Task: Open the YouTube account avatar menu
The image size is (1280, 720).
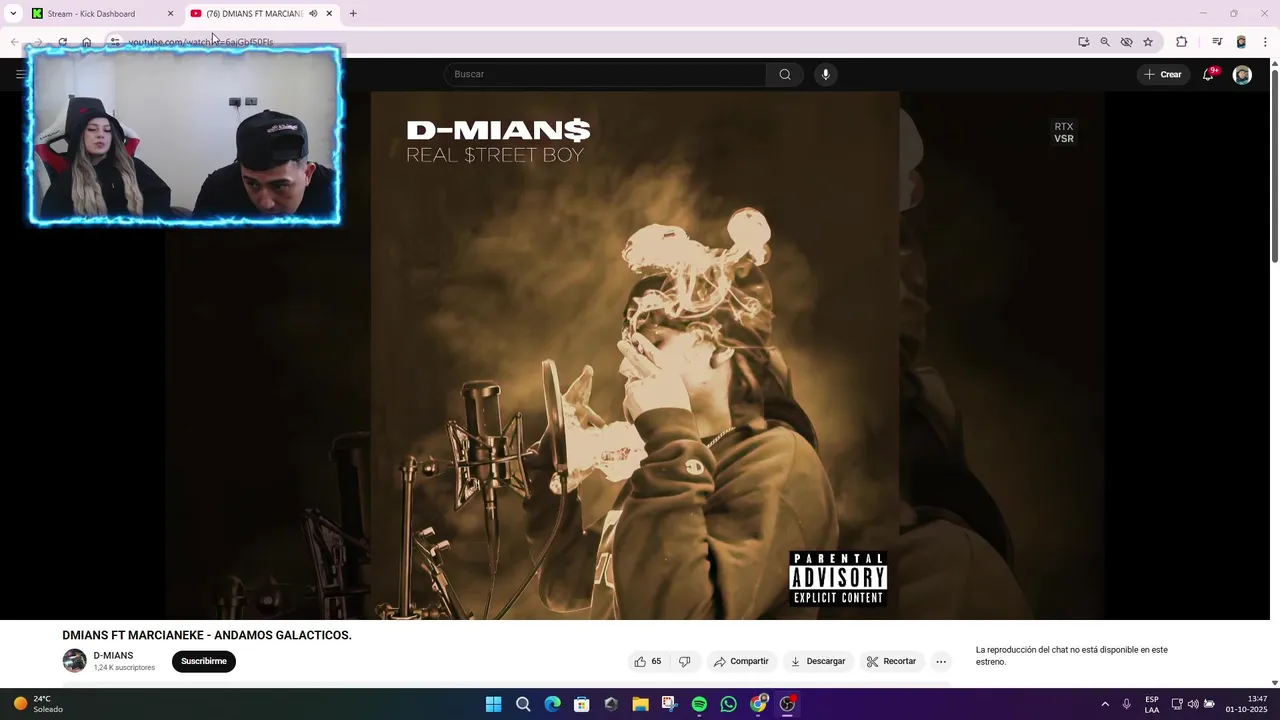Action: (1242, 74)
